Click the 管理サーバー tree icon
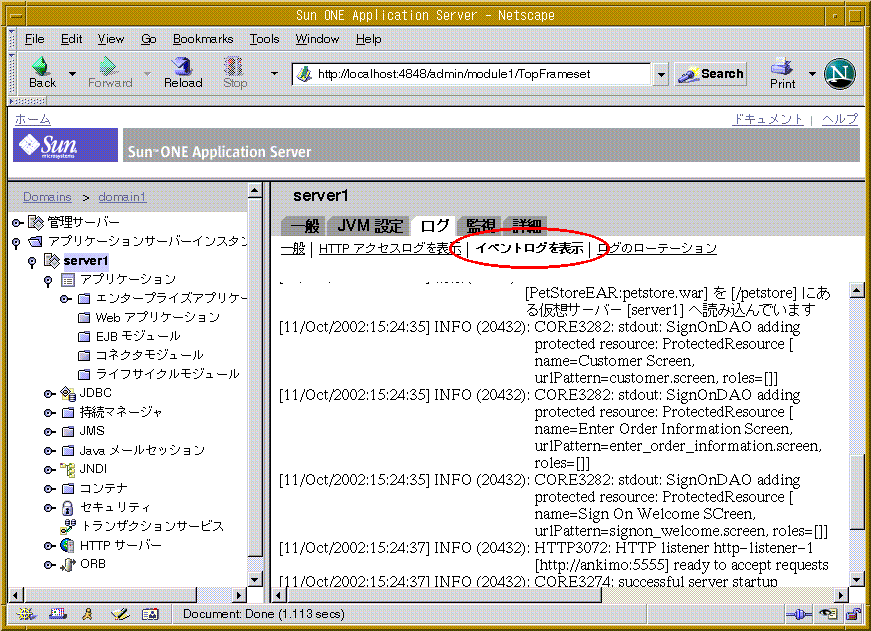This screenshot has width=871, height=631. point(36,223)
